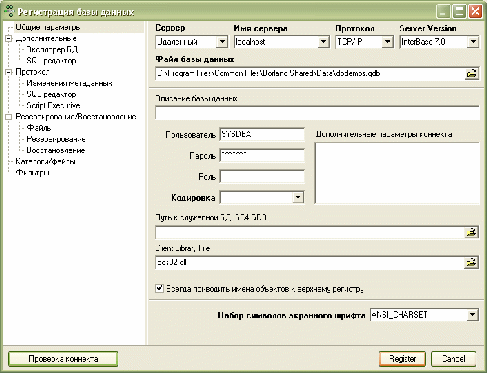The width and height of the screenshot is (488, 374).
Task: Click the Пароль password input field
Action: (262, 156)
